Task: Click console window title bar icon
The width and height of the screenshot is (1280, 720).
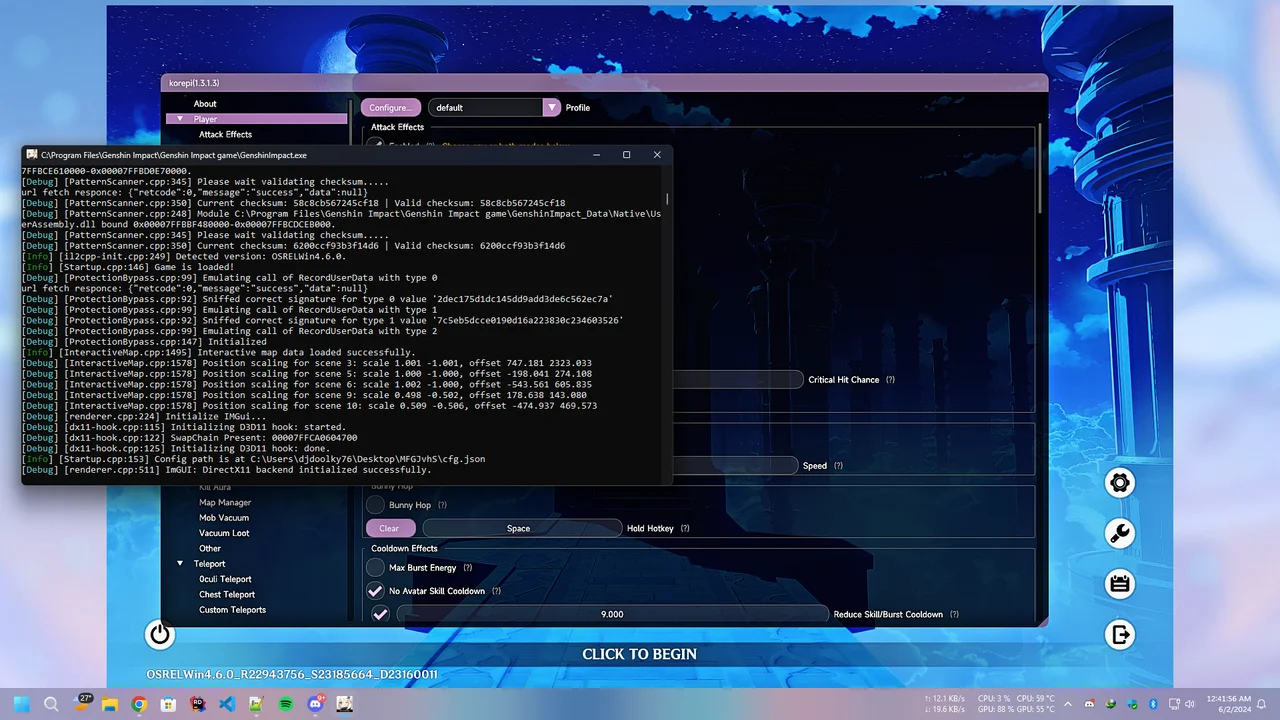Action: 32,155
